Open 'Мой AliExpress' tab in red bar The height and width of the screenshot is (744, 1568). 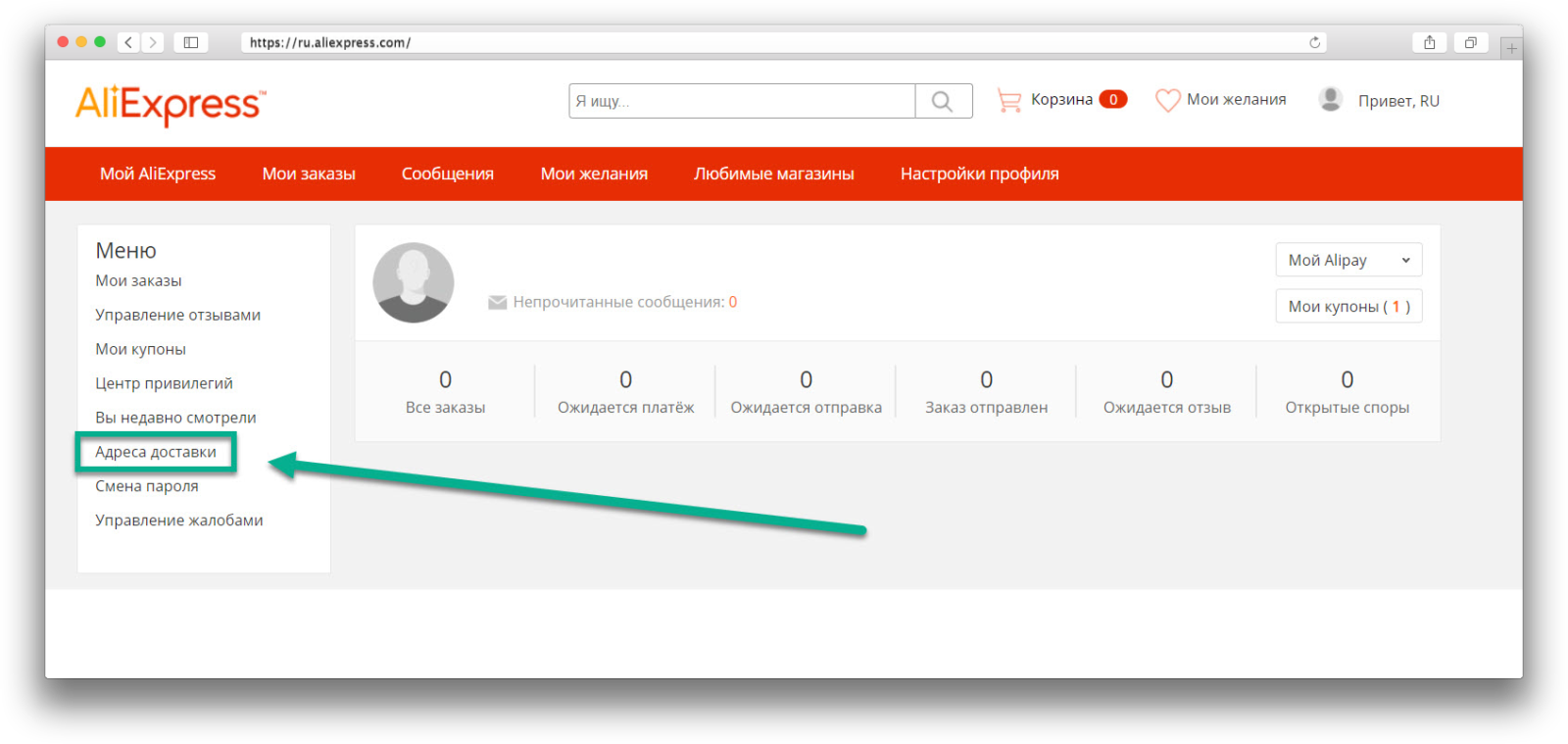tap(158, 174)
